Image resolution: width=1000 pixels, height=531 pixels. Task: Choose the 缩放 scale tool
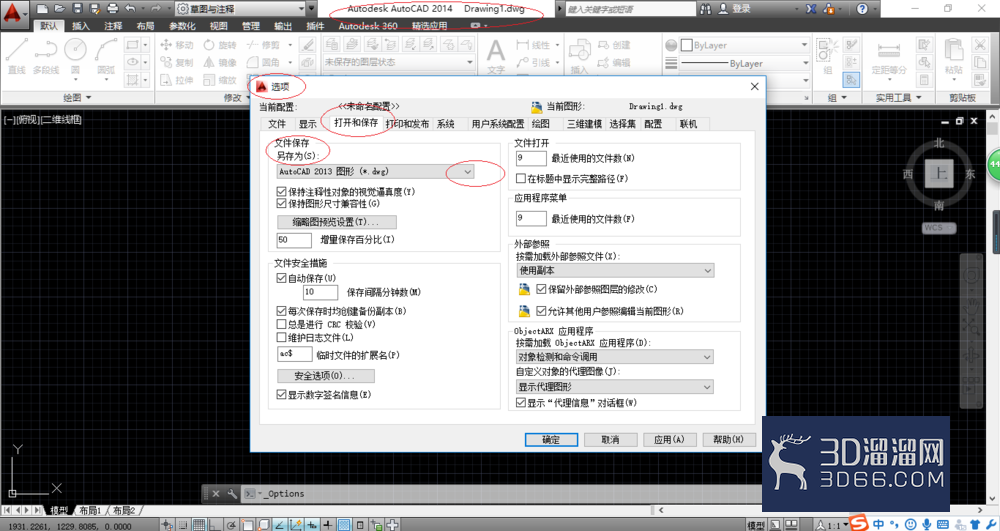point(220,80)
